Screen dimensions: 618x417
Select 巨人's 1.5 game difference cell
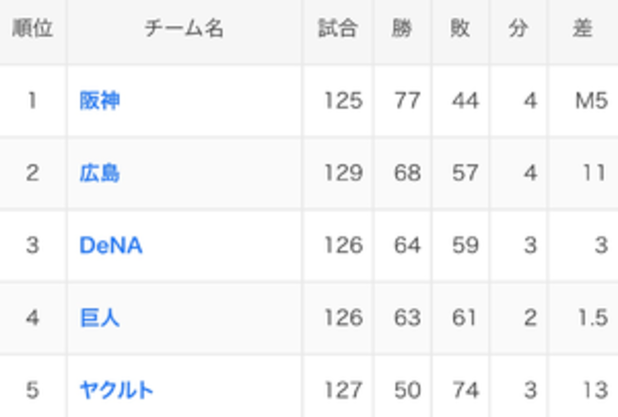pos(583,318)
